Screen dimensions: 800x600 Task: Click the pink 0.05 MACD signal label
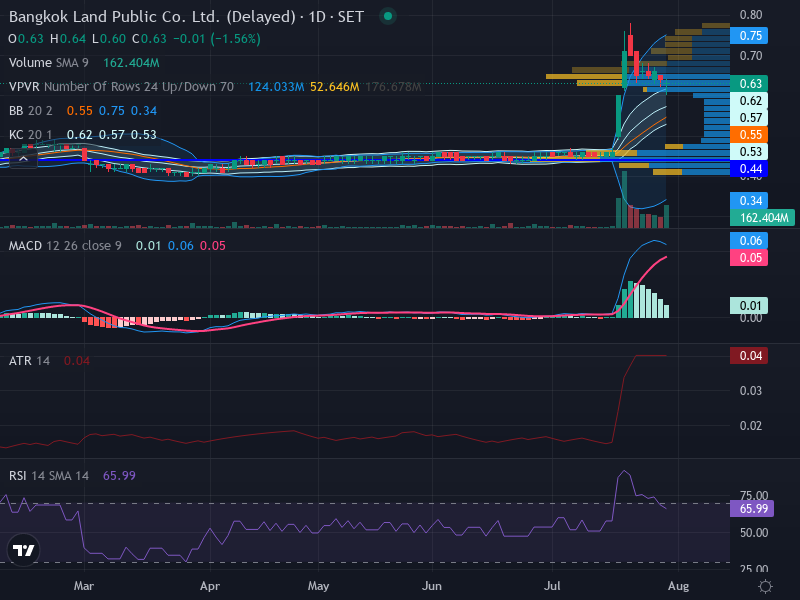749,258
